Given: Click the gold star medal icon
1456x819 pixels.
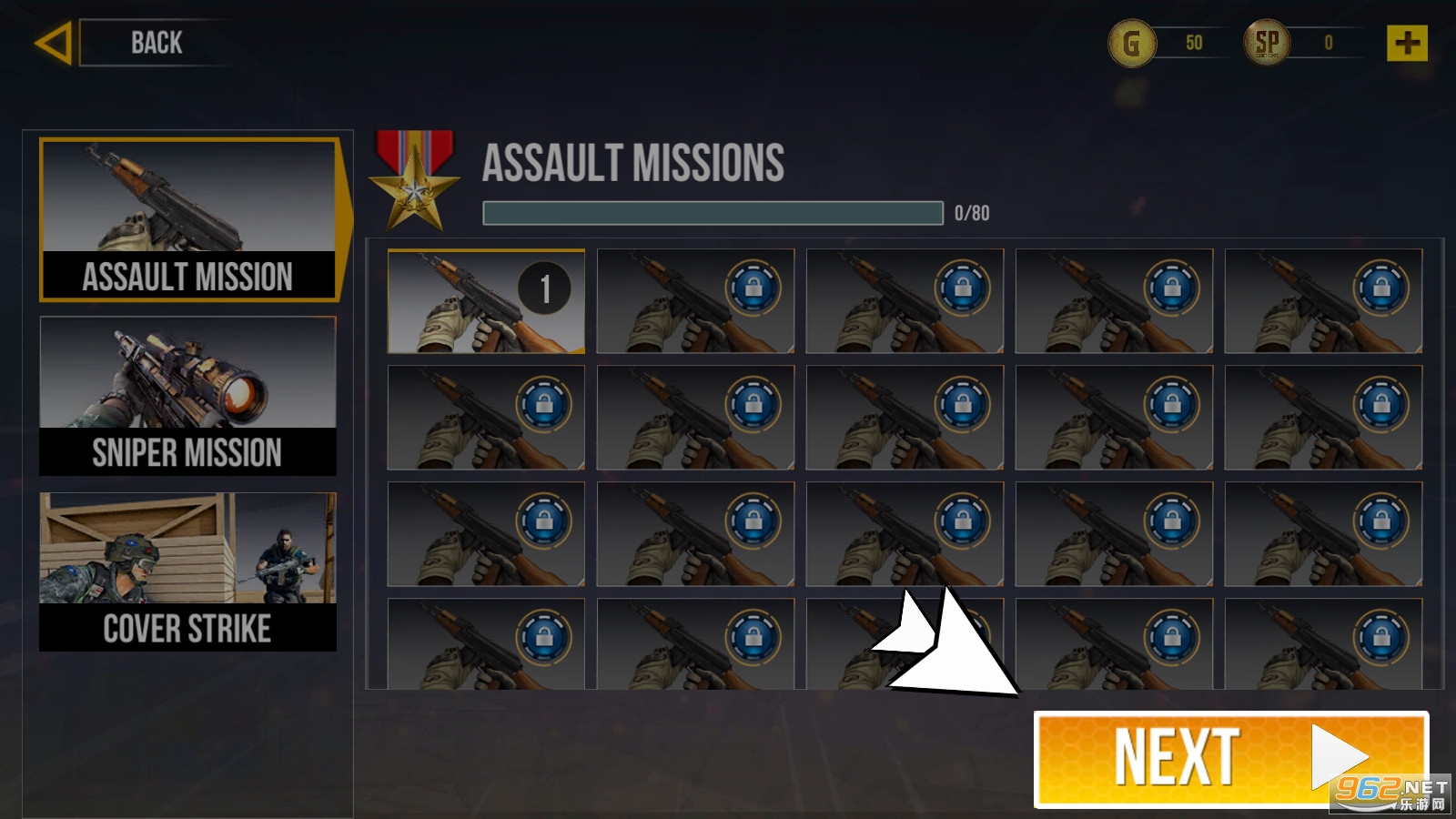Looking at the screenshot, I should (415, 180).
